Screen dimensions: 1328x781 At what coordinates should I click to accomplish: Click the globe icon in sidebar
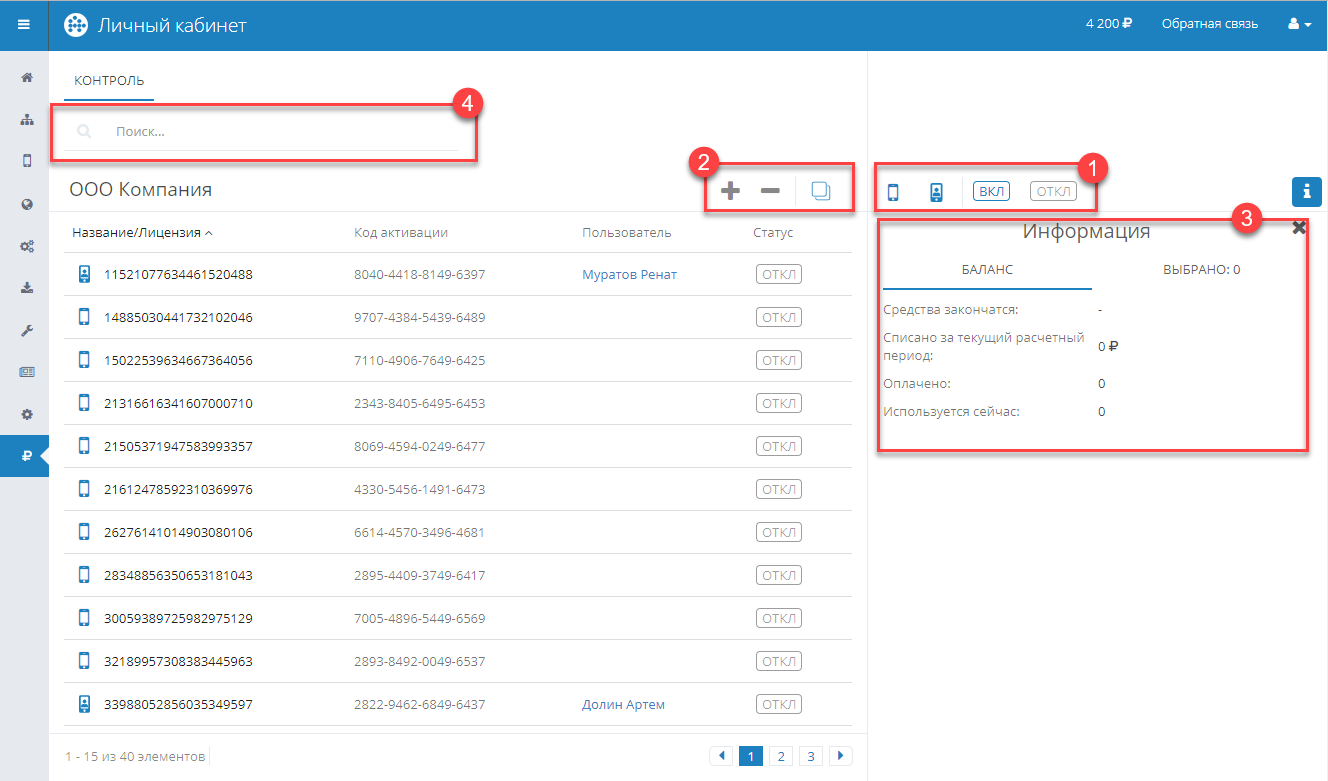[27, 204]
